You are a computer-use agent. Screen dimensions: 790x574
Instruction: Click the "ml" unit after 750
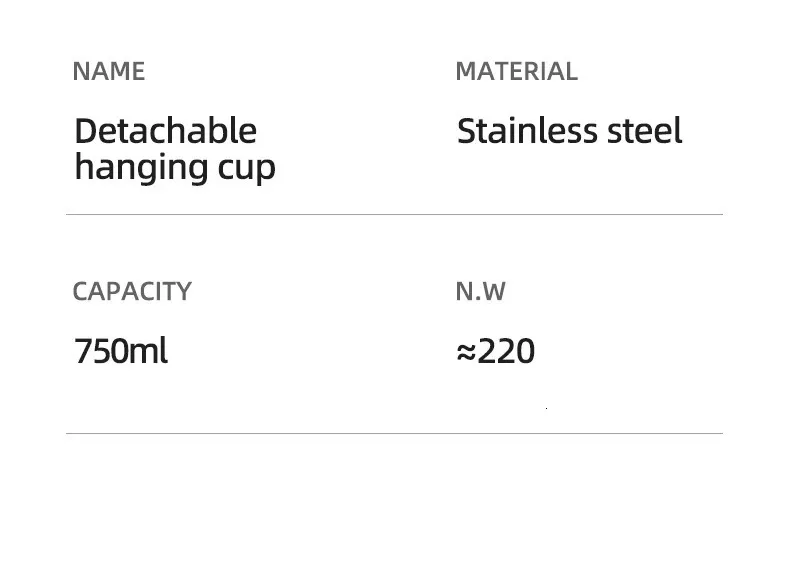tap(152, 351)
